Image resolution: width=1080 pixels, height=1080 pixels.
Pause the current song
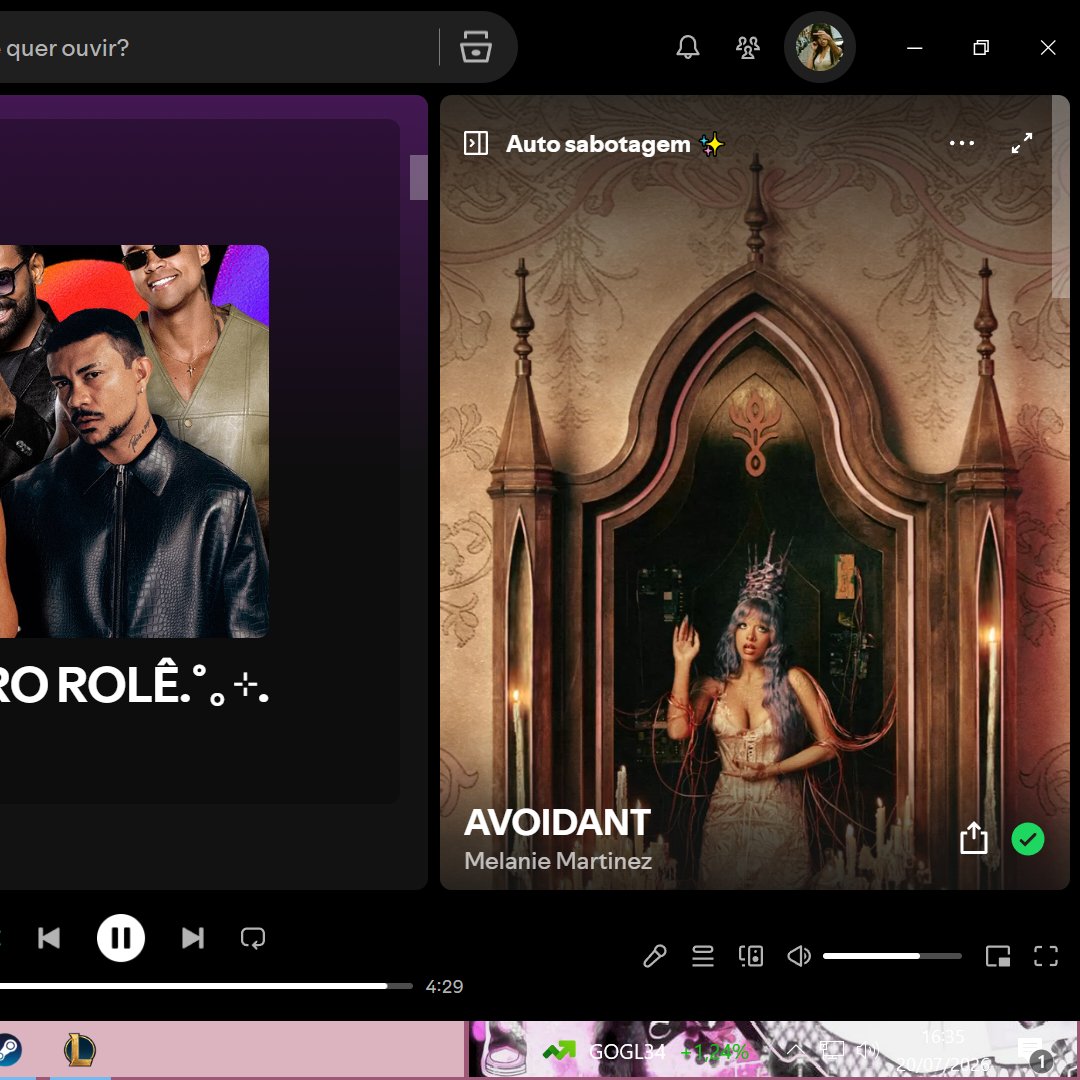tap(121, 937)
